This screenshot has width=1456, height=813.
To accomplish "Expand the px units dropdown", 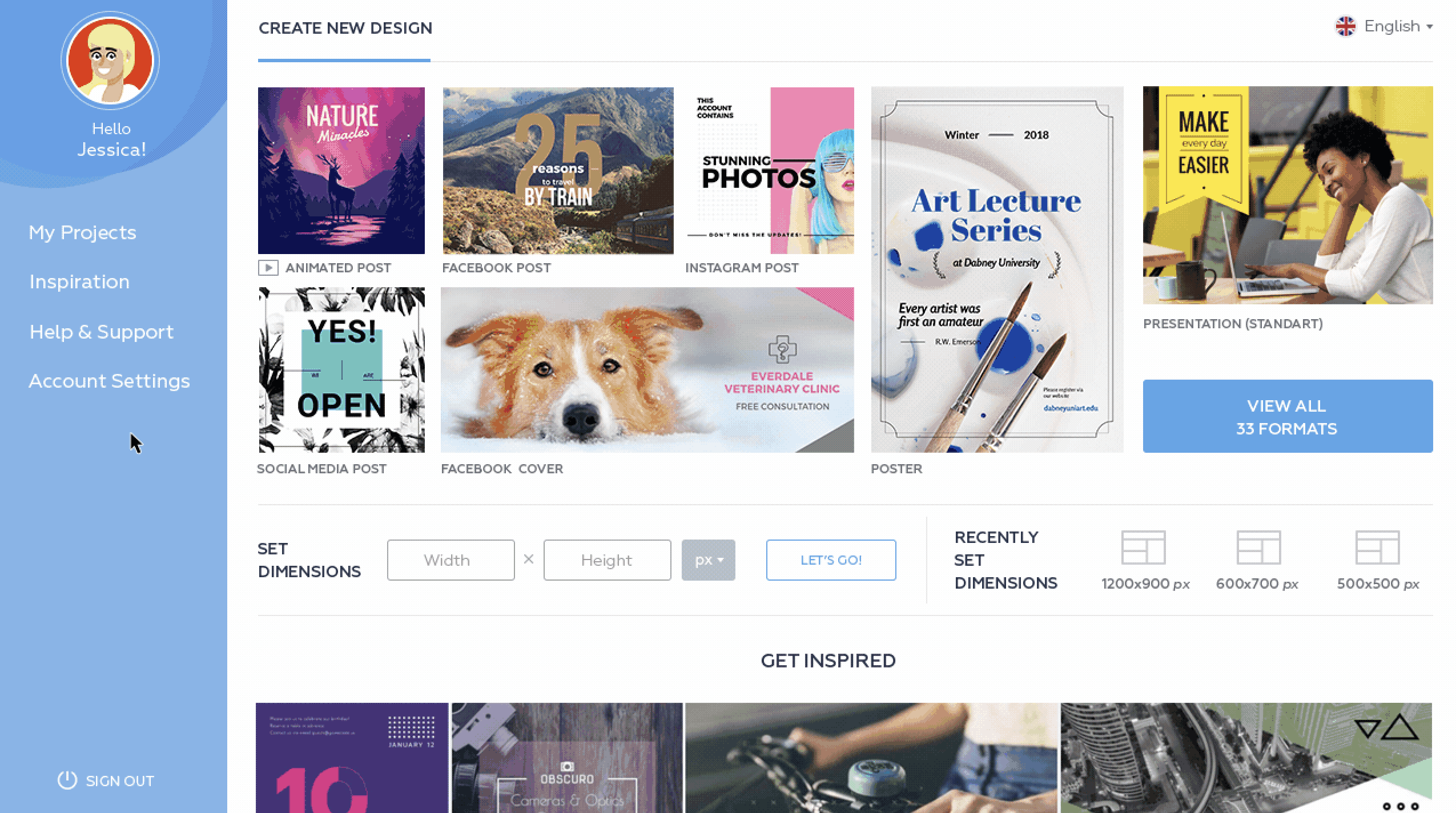I will coord(708,560).
